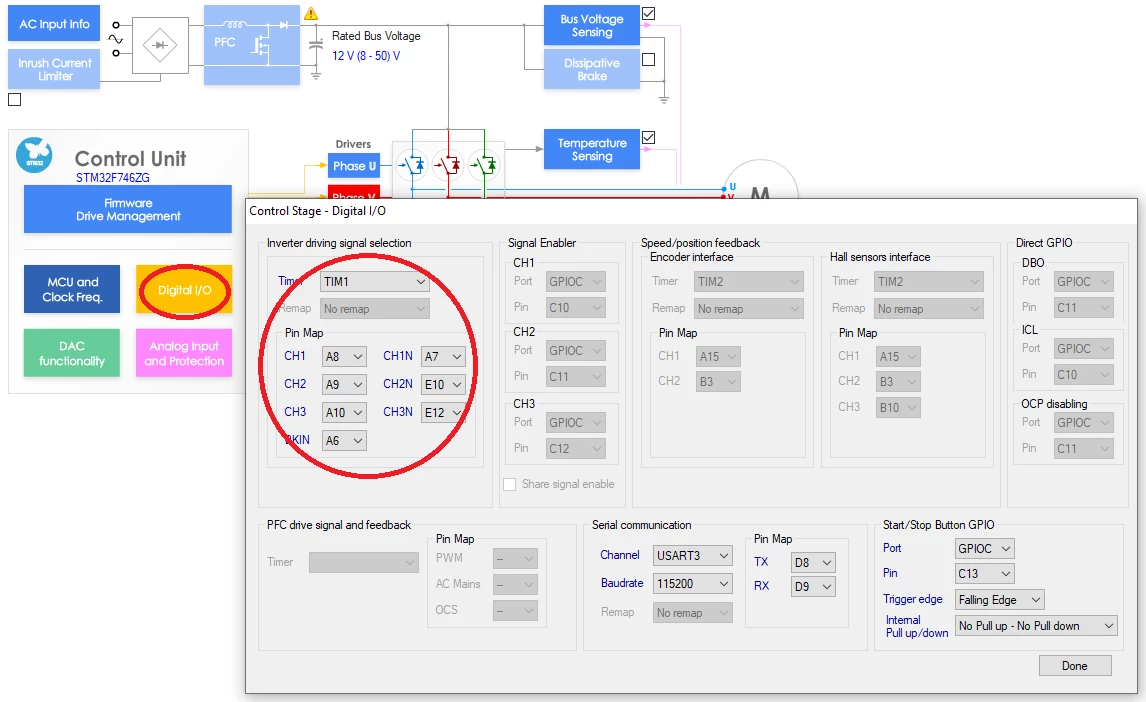Toggle the Bus Voltage Sensing checkbox

click(x=648, y=13)
